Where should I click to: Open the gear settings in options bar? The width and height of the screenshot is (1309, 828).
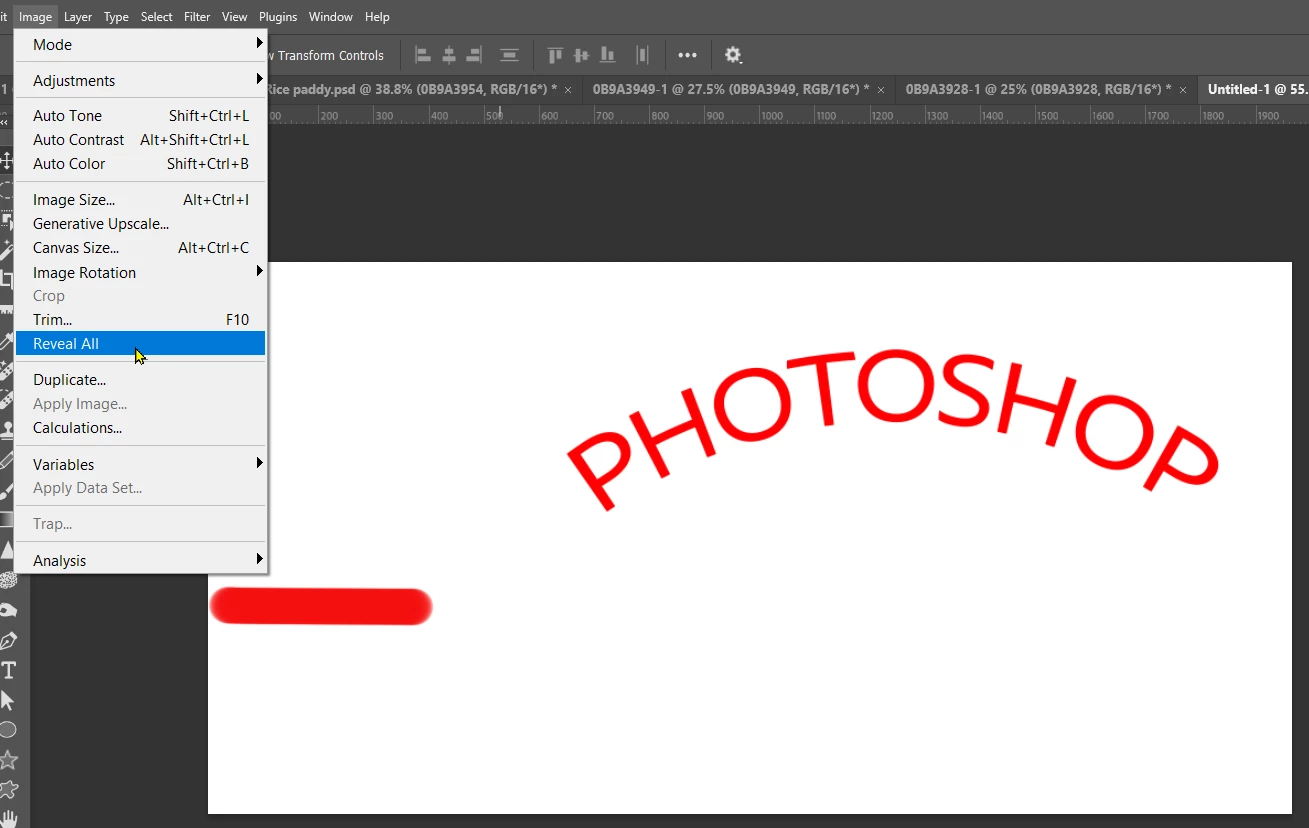[733, 55]
